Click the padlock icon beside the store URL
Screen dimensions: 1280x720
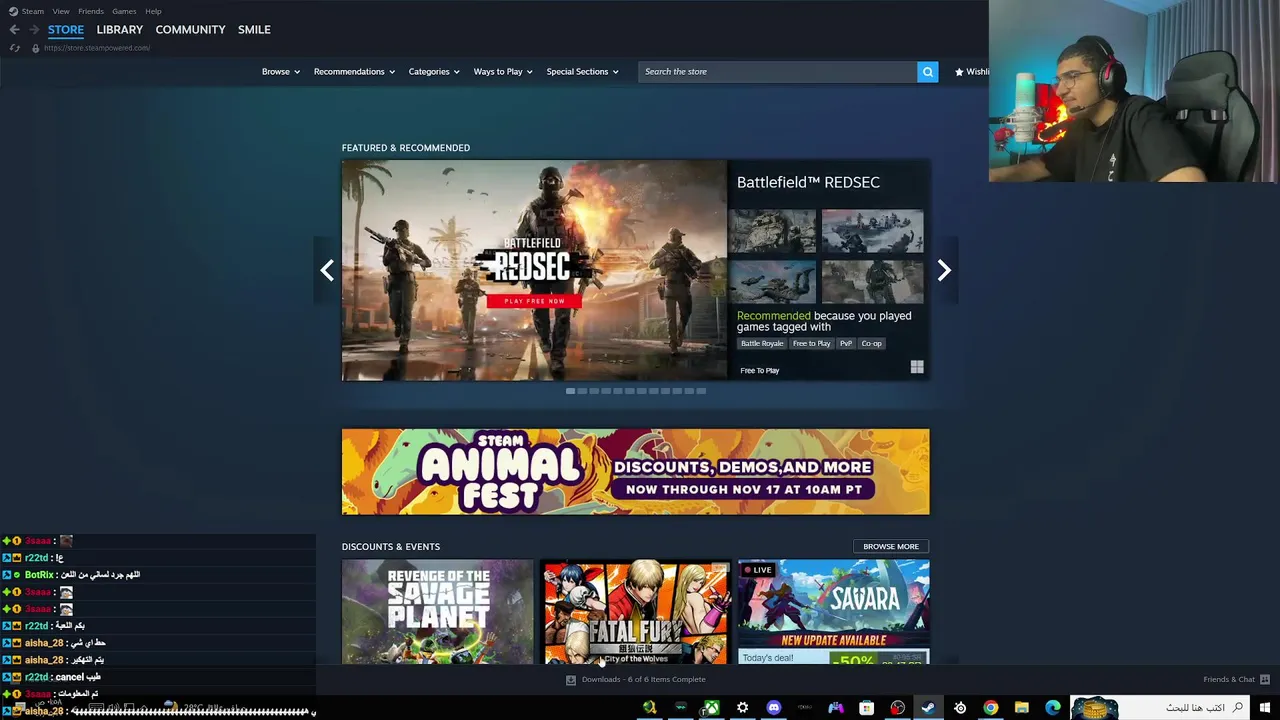pyautogui.click(x=35, y=48)
